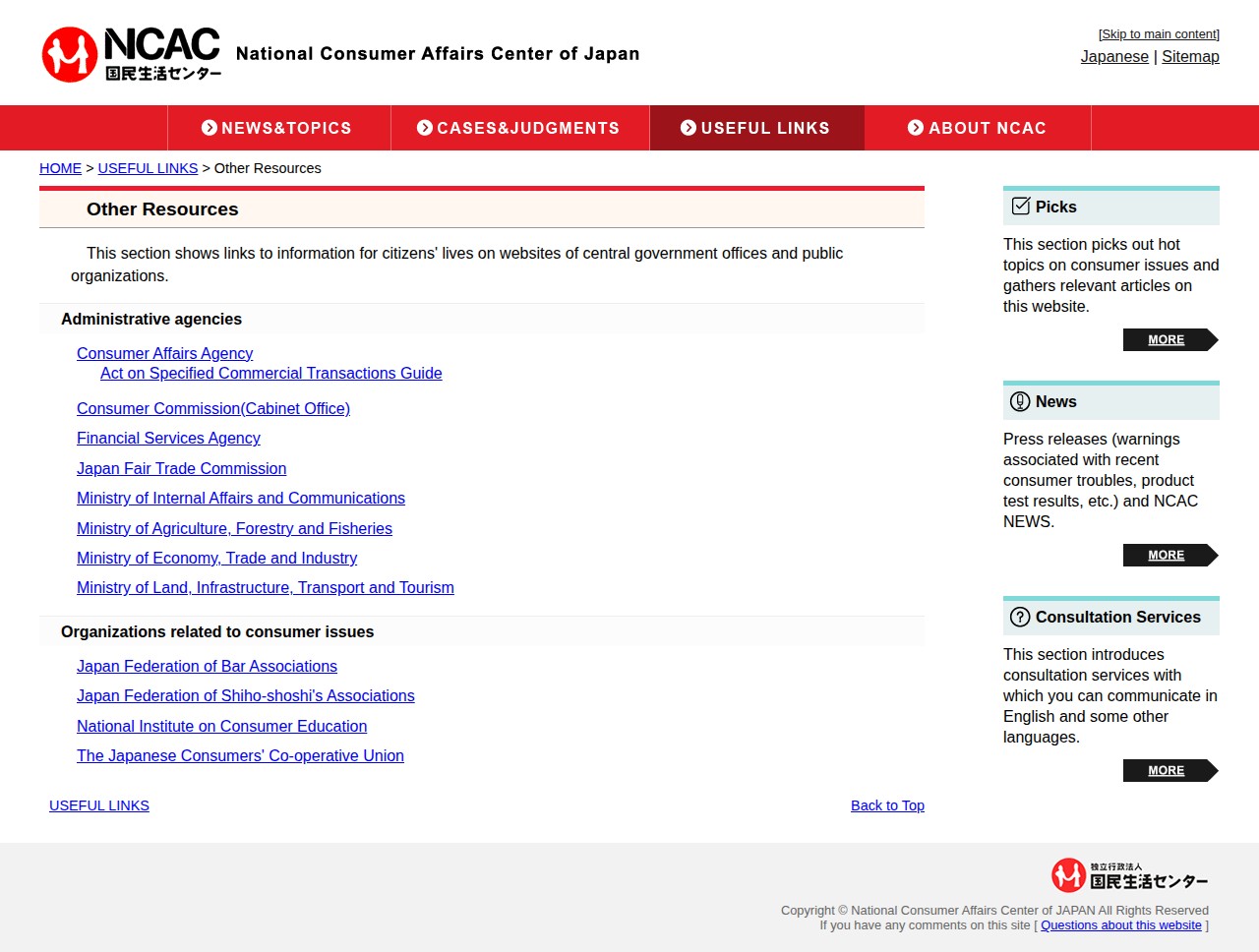This screenshot has height=952, width=1259.
Task: Select the USEFUL LINKS menu tab
Action: pos(757,128)
